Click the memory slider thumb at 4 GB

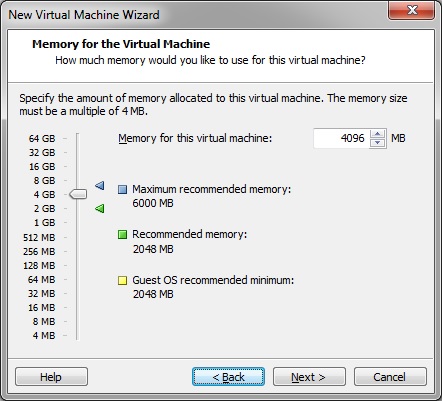[x=78, y=194]
